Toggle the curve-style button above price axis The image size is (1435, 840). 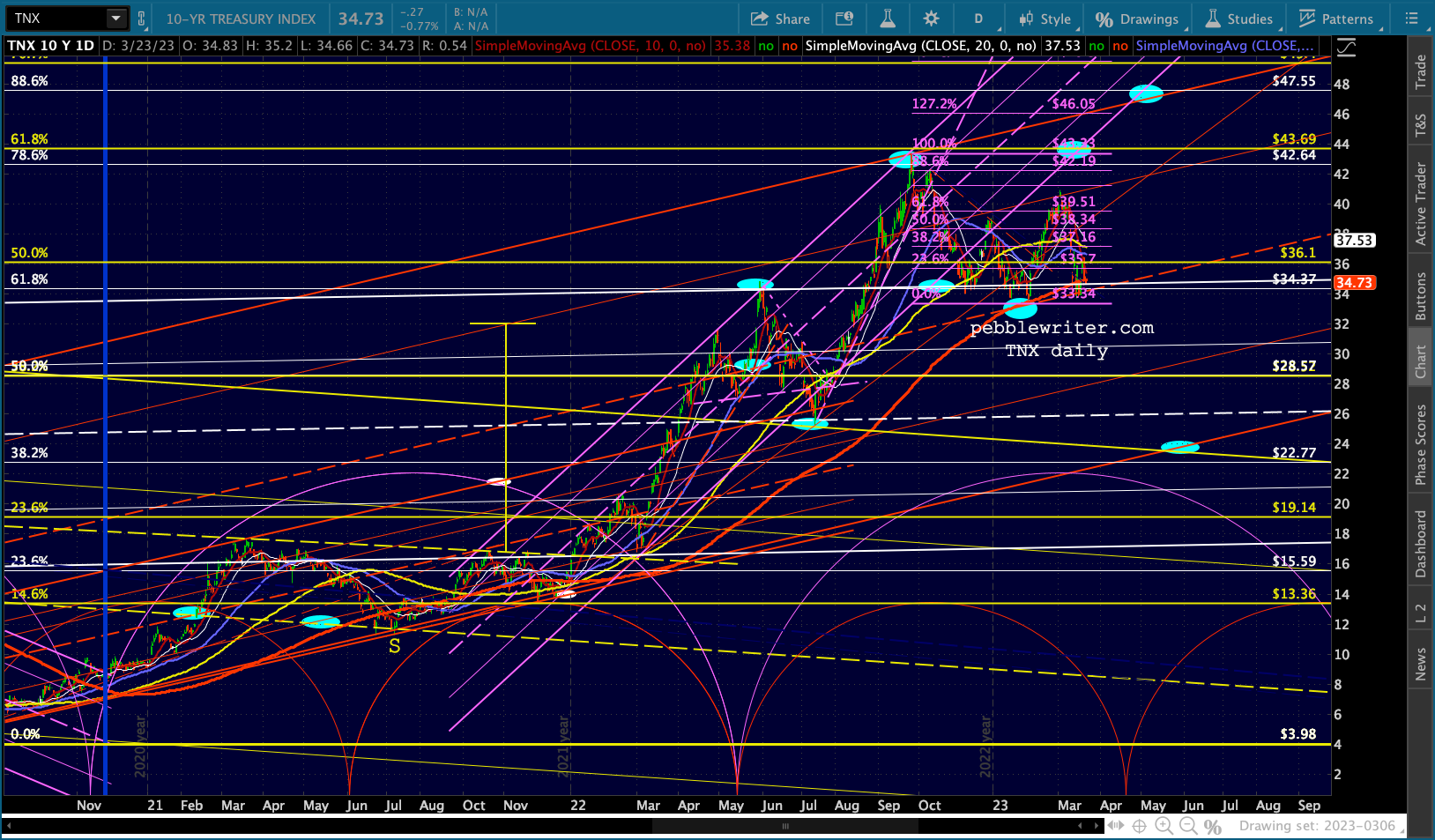point(1346,48)
